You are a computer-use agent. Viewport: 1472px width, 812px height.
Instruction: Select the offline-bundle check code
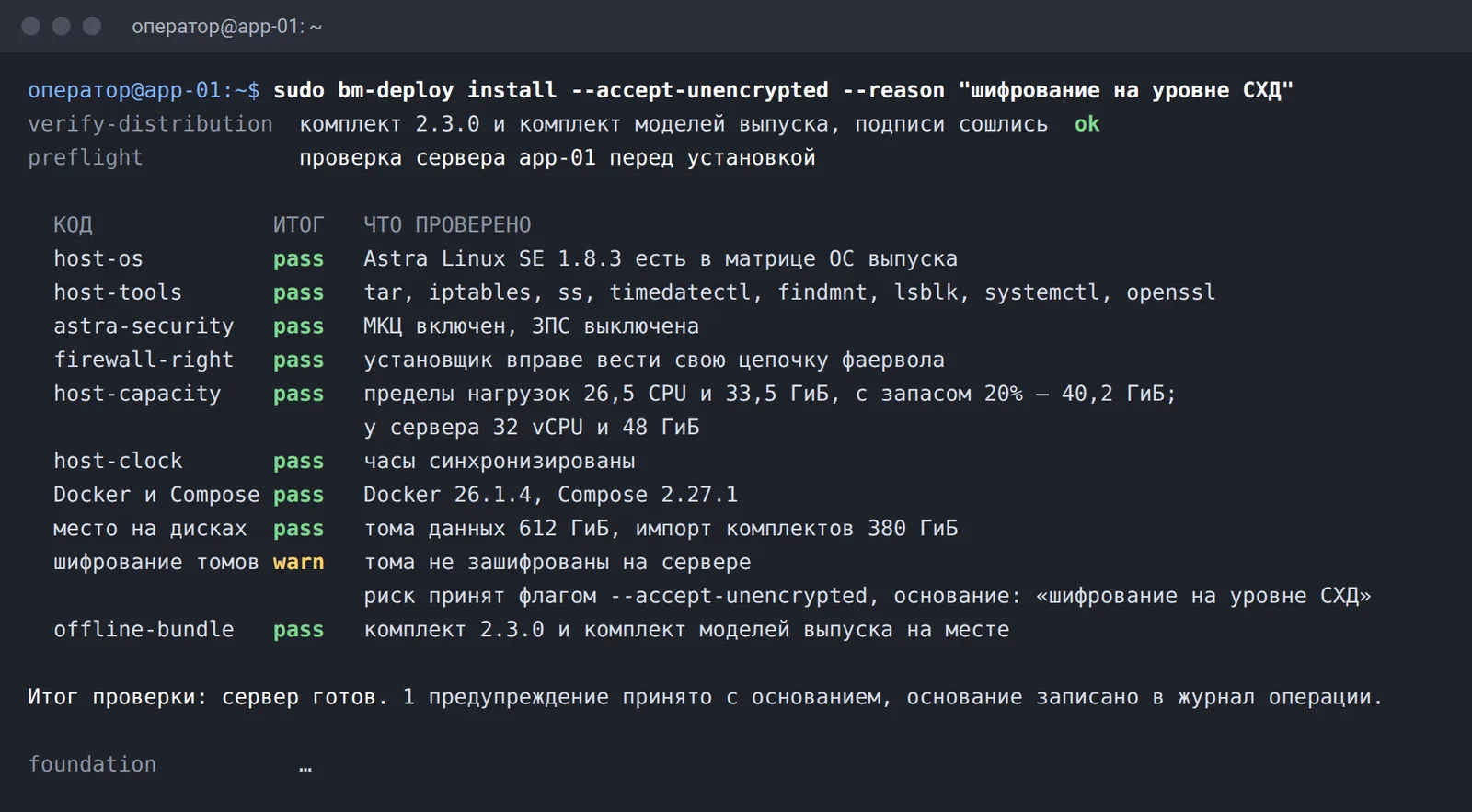144,630
